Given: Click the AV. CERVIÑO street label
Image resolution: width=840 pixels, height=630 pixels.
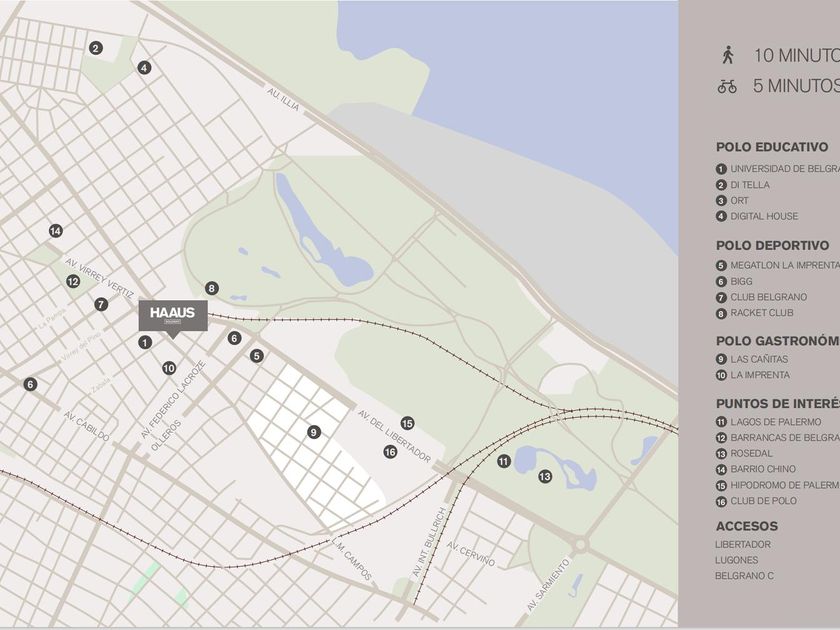Looking at the screenshot, I should [x=471, y=554].
